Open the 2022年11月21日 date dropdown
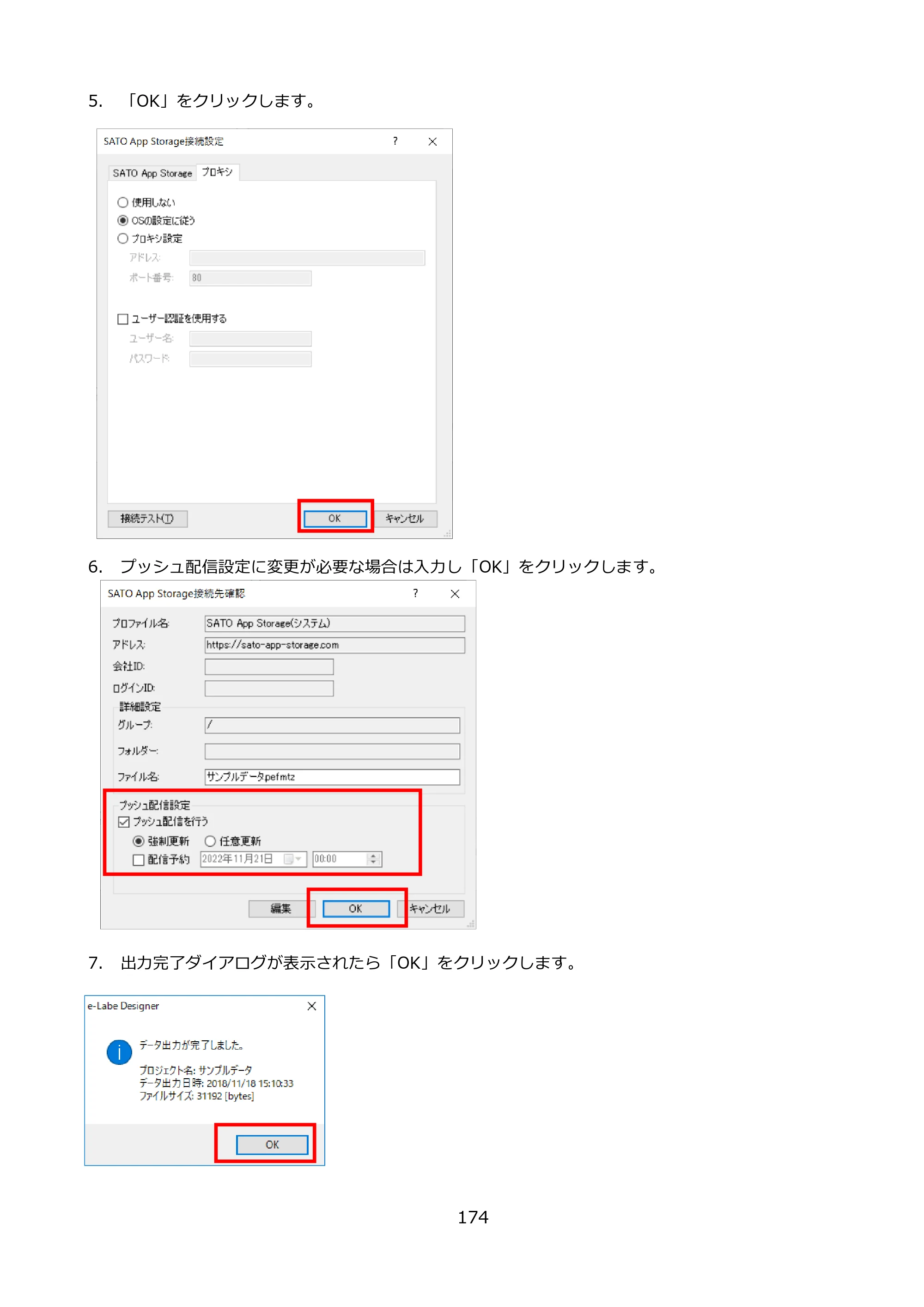Image resolution: width=924 pixels, height=1307 pixels. tap(293, 860)
